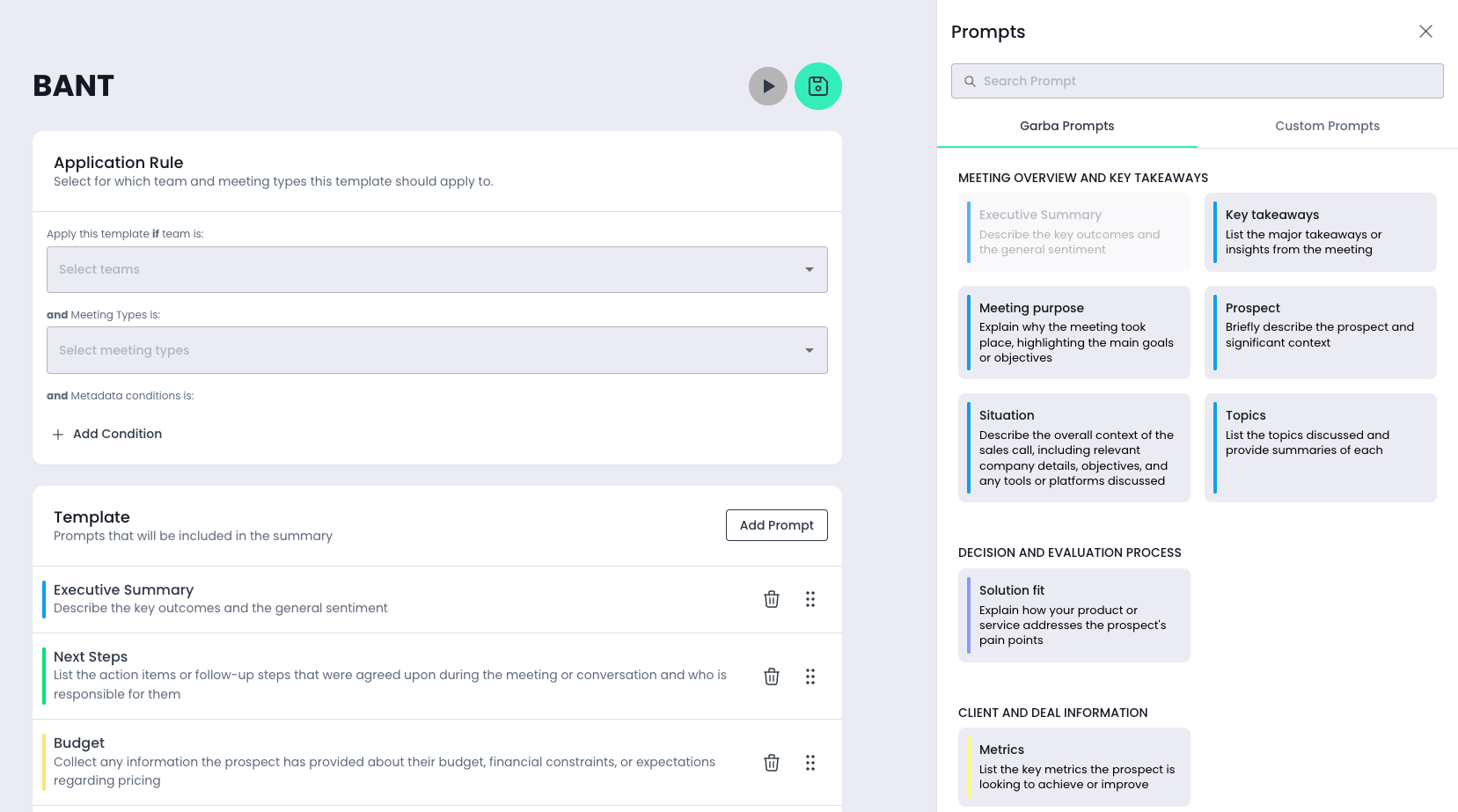Select the Garba Prompts tab

click(x=1066, y=126)
